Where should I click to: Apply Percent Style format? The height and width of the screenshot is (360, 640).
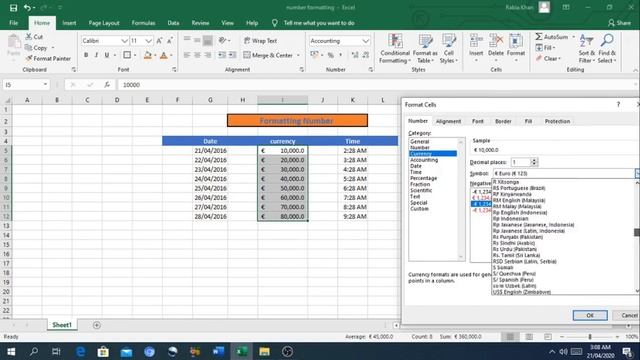click(331, 55)
